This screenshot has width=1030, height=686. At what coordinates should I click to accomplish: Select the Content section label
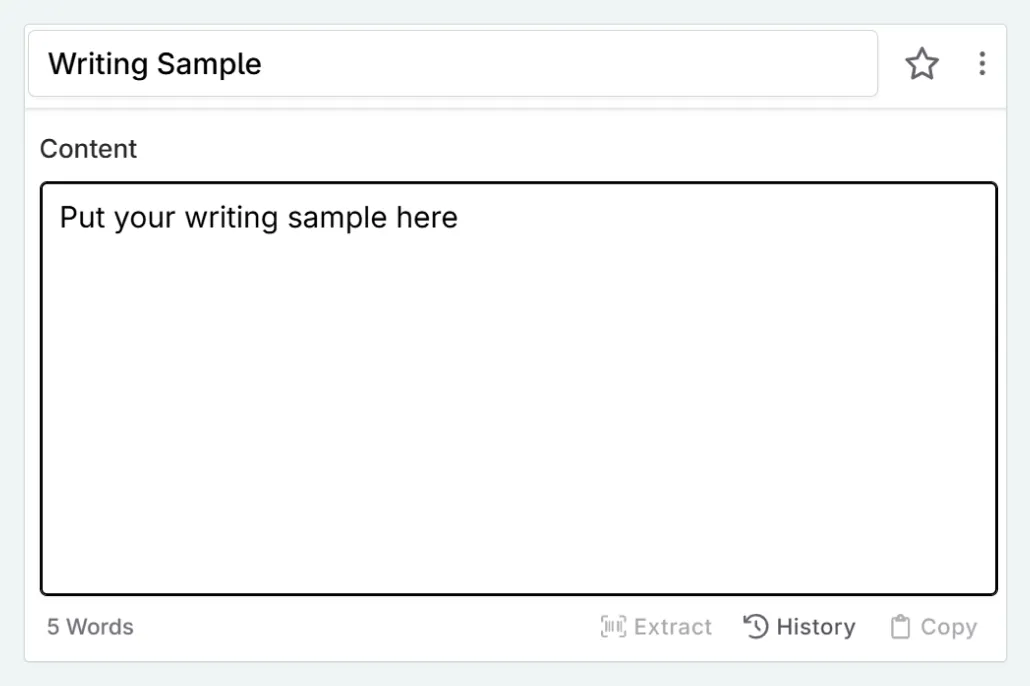(88, 148)
